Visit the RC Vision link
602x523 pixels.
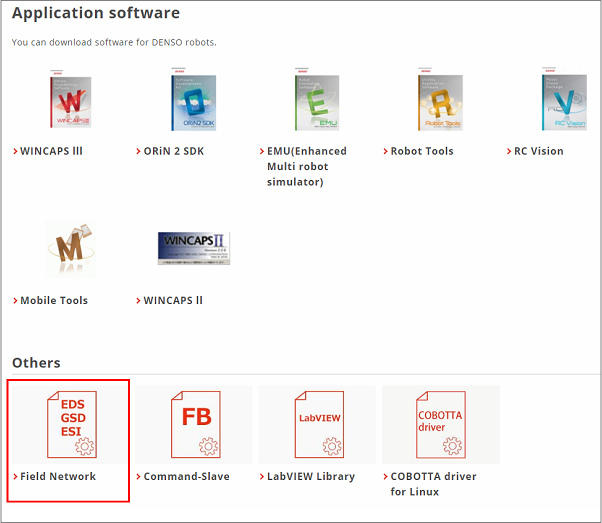click(x=538, y=151)
